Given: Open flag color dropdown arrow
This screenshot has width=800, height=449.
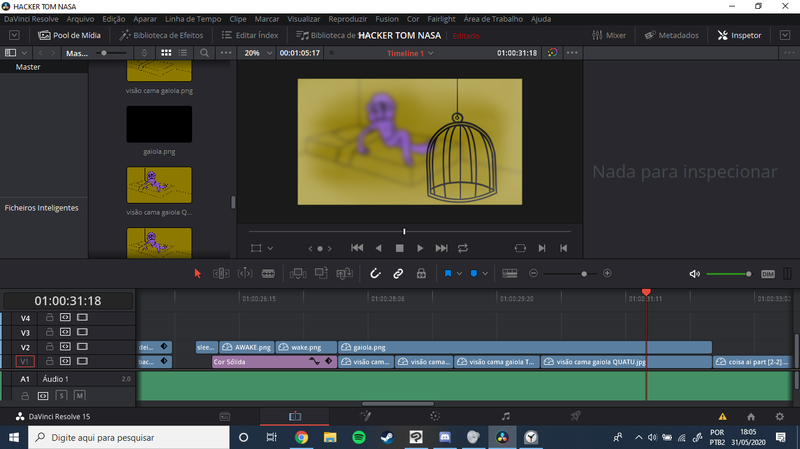Looking at the screenshot, I should pyautogui.click(x=459, y=273).
